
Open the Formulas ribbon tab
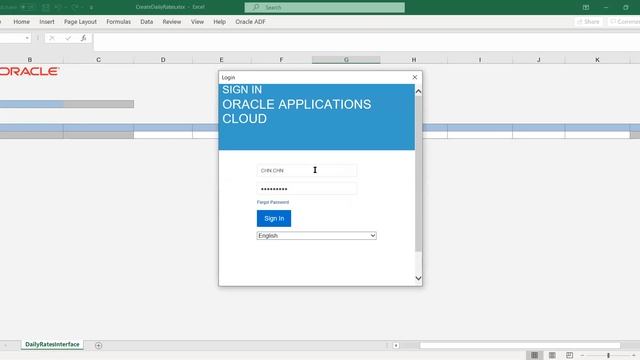point(118,22)
